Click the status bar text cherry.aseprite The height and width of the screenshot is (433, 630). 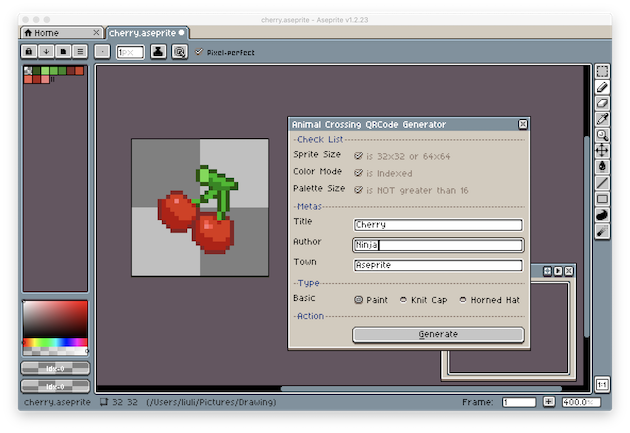57,402
